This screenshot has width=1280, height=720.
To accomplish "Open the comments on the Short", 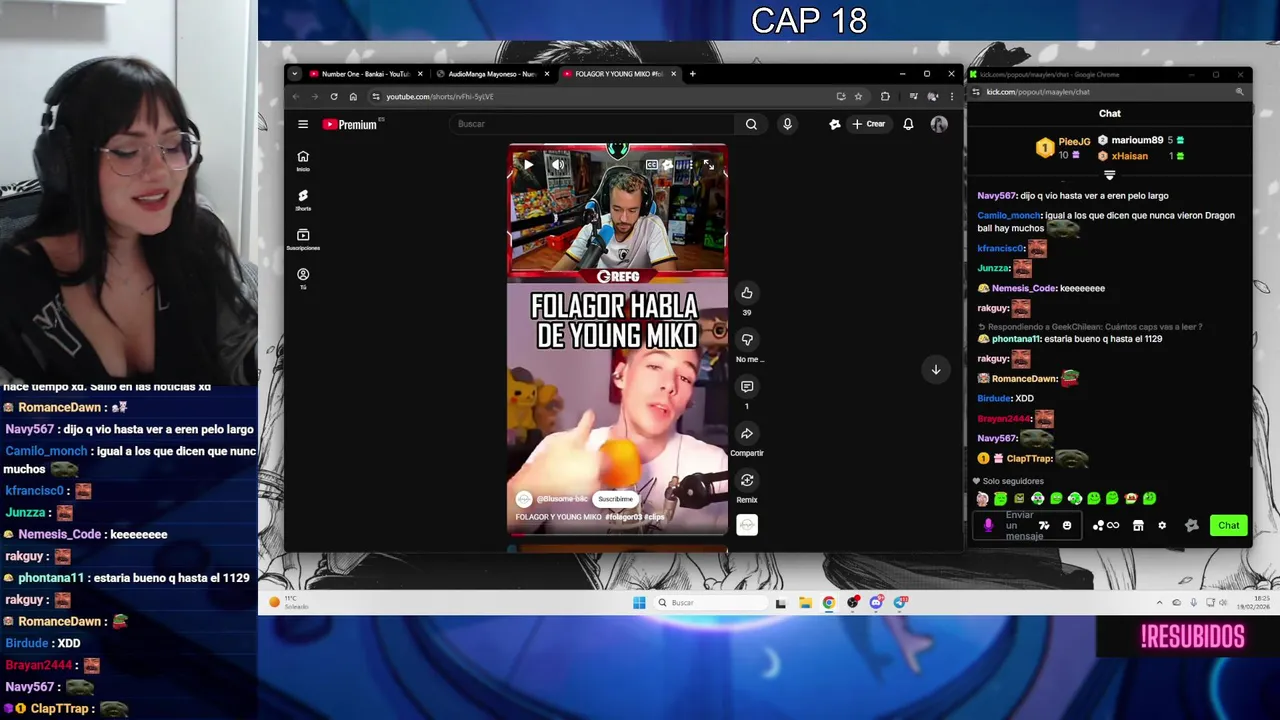I will (x=746, y=386).
